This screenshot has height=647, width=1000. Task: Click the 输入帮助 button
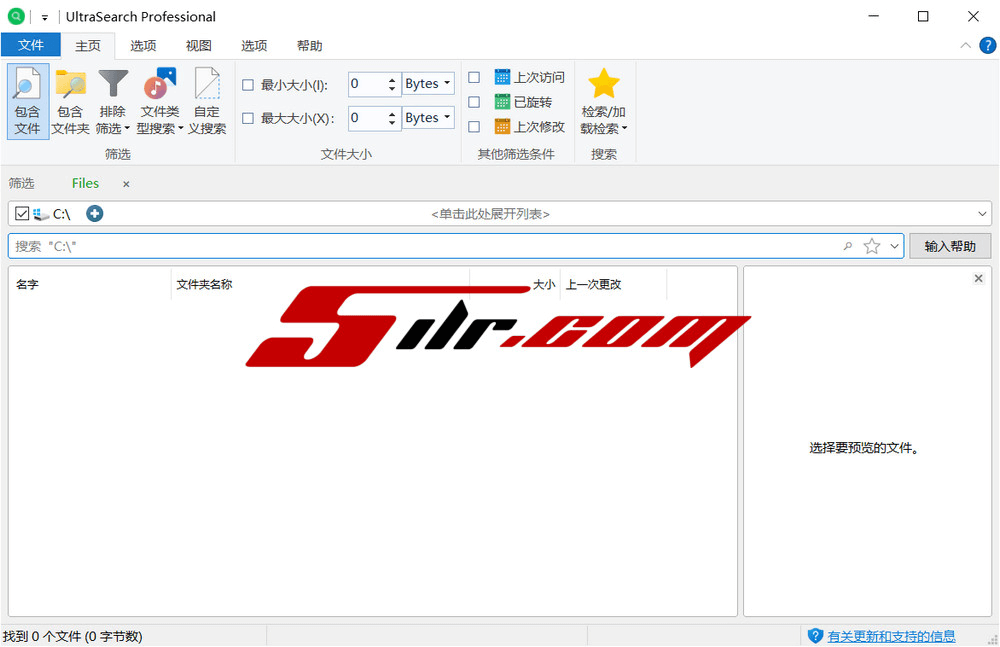coord(950,246)
